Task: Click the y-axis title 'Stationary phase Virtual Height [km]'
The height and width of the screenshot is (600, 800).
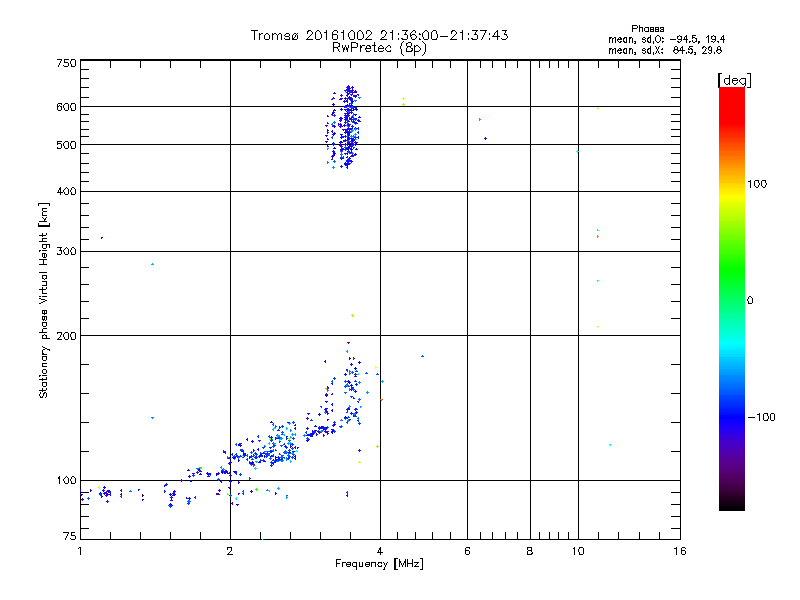Action: [x=43, y=300]
